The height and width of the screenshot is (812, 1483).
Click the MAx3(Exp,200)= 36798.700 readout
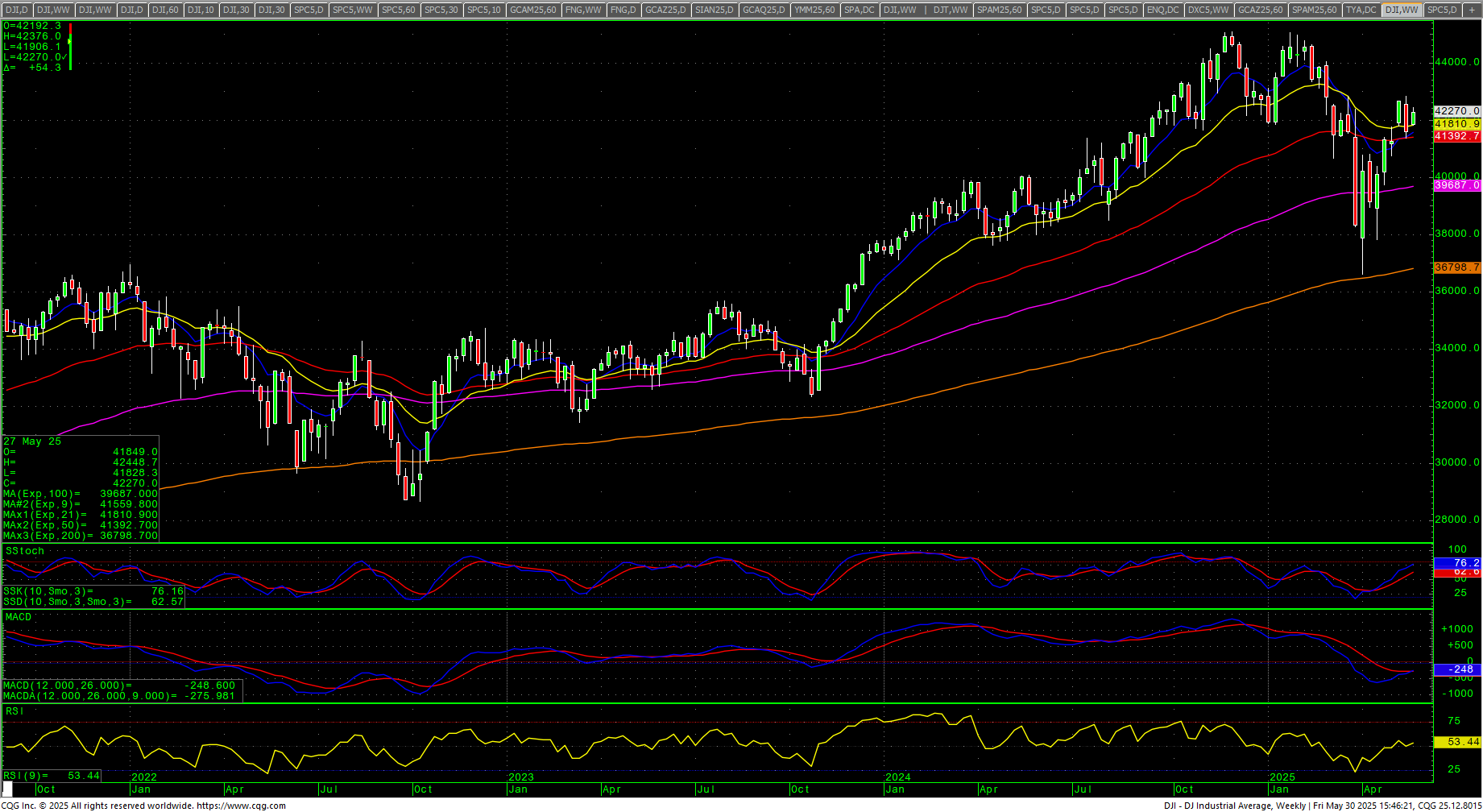[81, 536]
